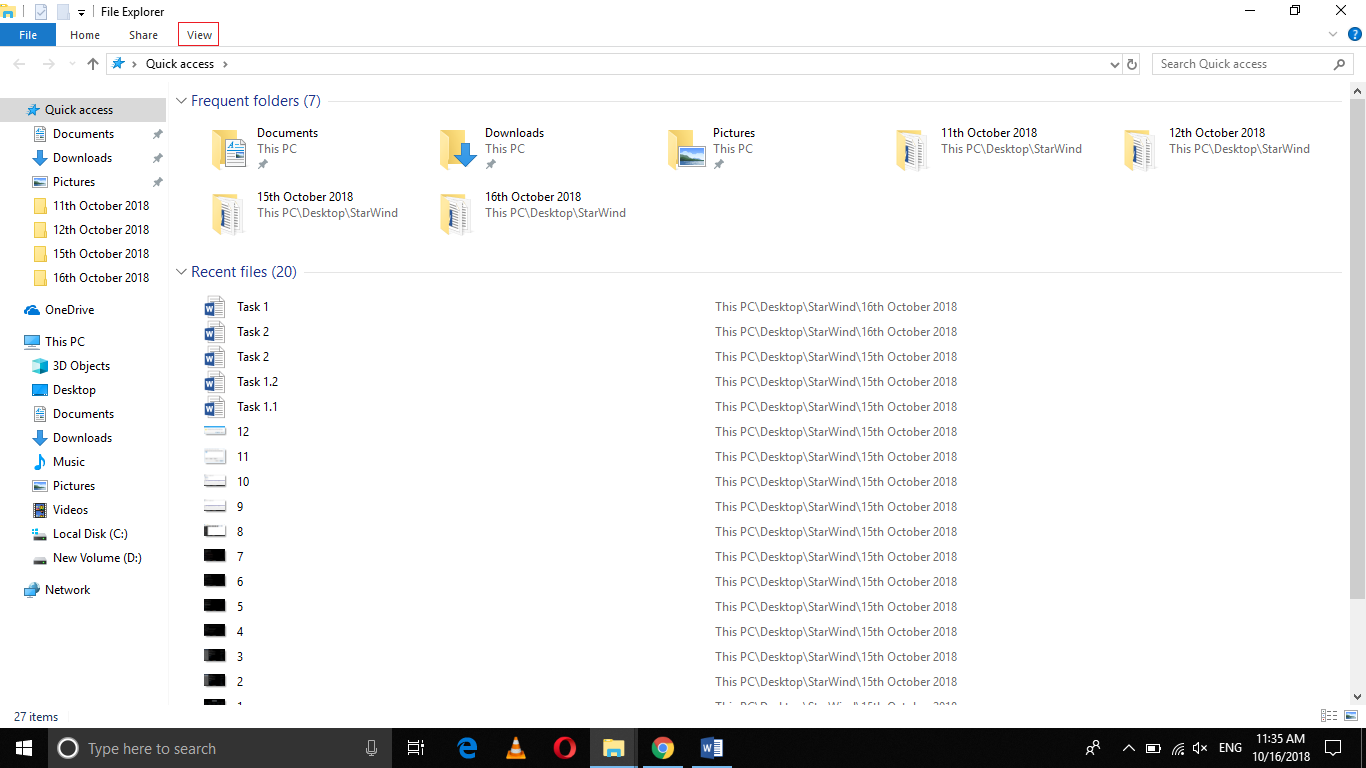Viewport: 1366px width, 768px height.
Task: Navigate up one folder level
Action: pyautogui.click(x=92, y=63)
